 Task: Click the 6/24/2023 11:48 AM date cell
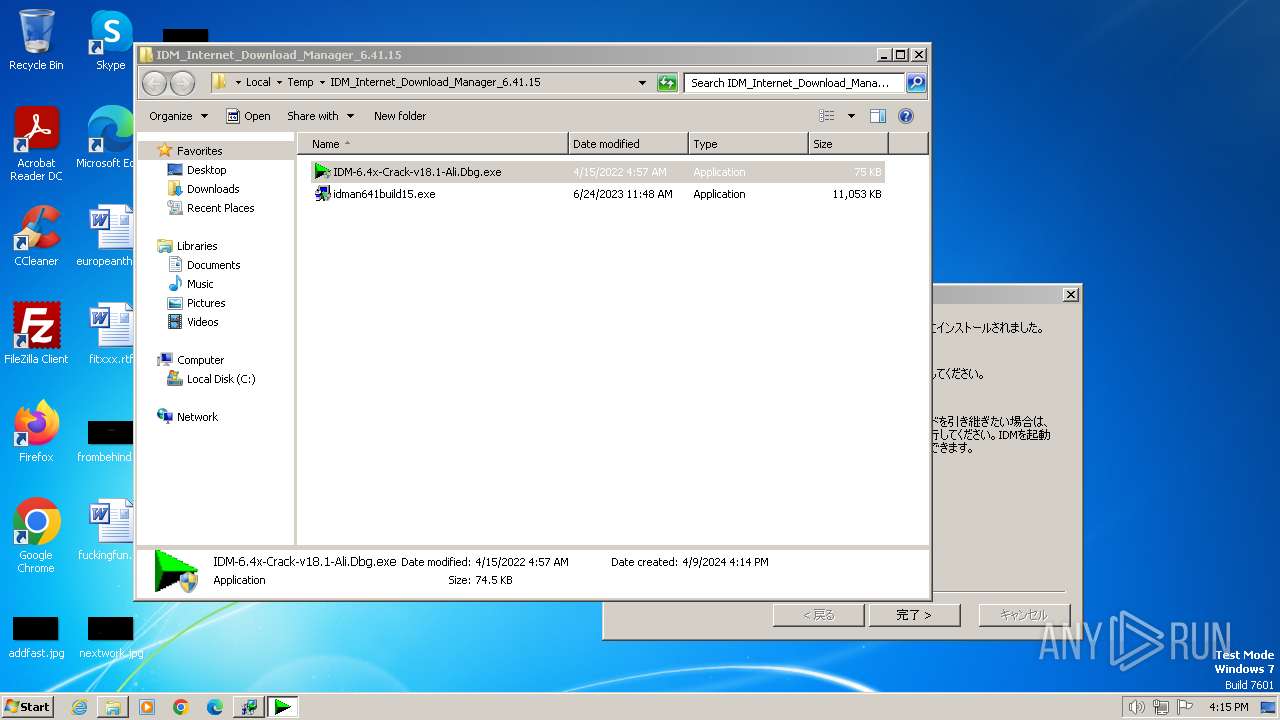point(622,194)
